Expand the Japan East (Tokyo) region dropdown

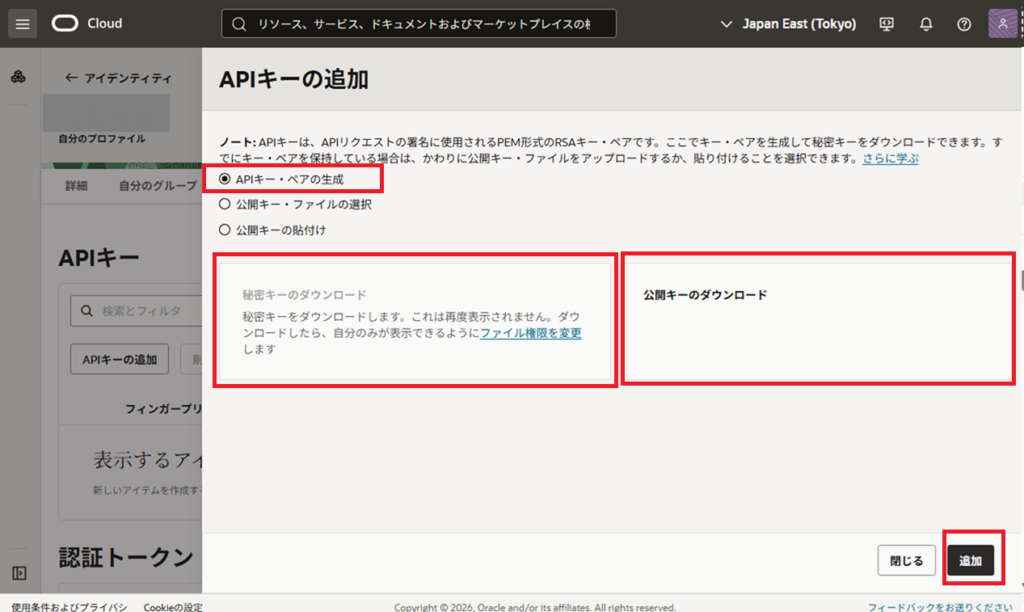tap(788, 24)
